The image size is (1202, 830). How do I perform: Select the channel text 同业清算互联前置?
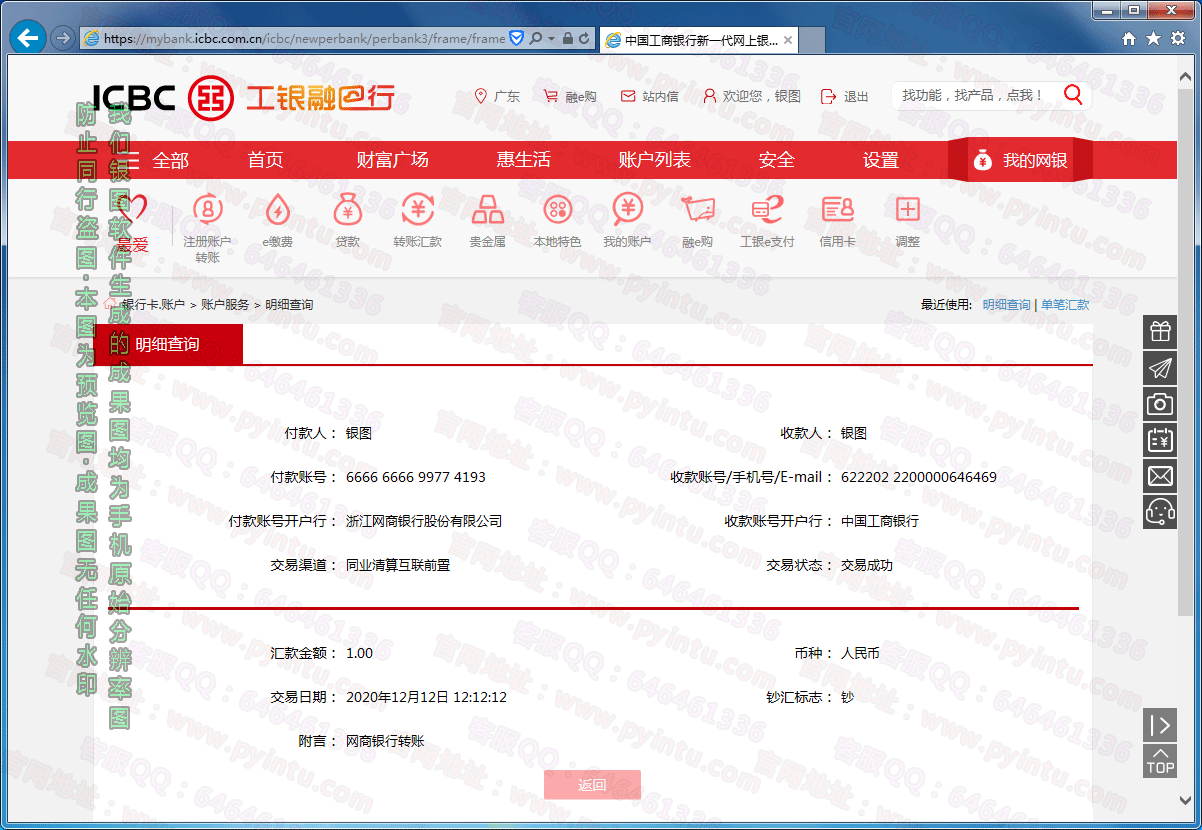[x=398, y=565]
